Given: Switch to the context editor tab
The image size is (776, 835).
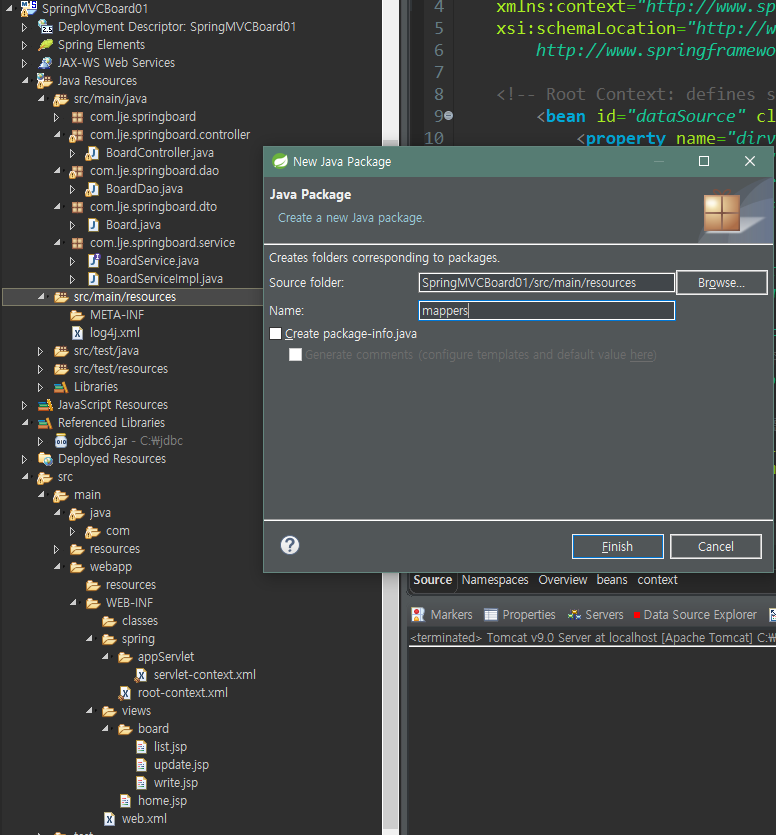Looking at the screenshot, I should 657,580.
